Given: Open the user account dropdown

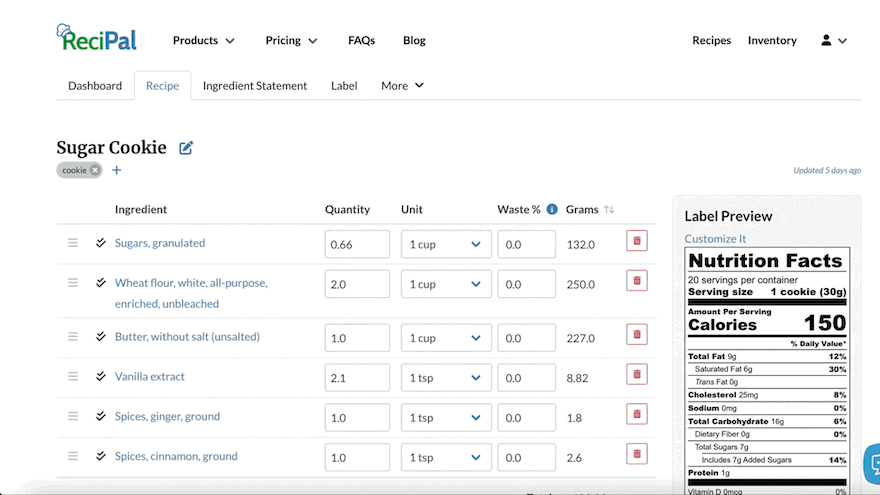Looking at the screenshot, I should [834, 41].
